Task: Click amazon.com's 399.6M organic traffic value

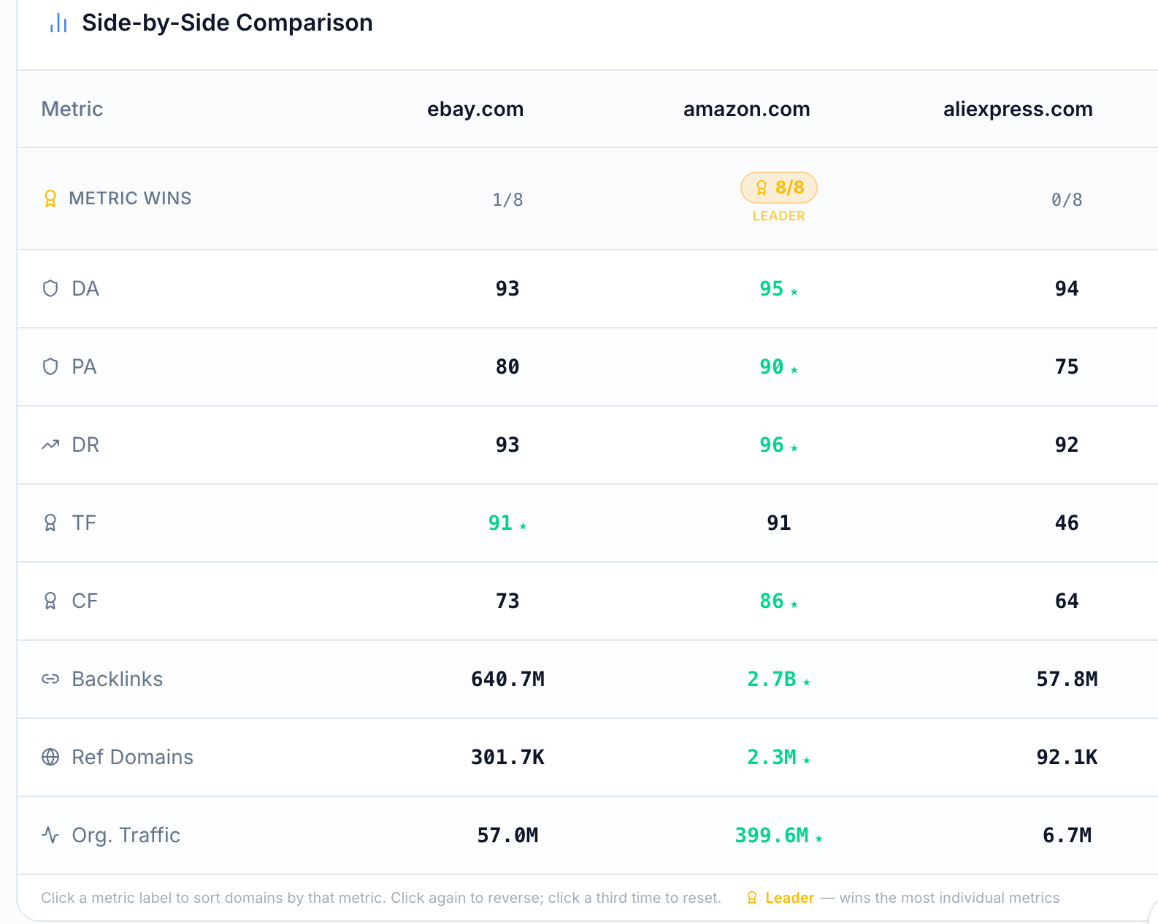Action: pyautogui.click(x=772, y=835)
